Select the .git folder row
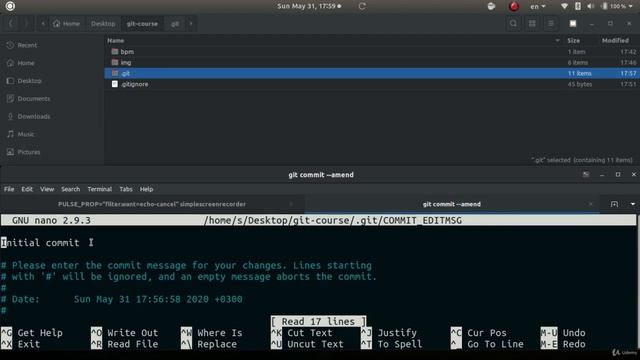640x360 pixels. click(371, 73)
